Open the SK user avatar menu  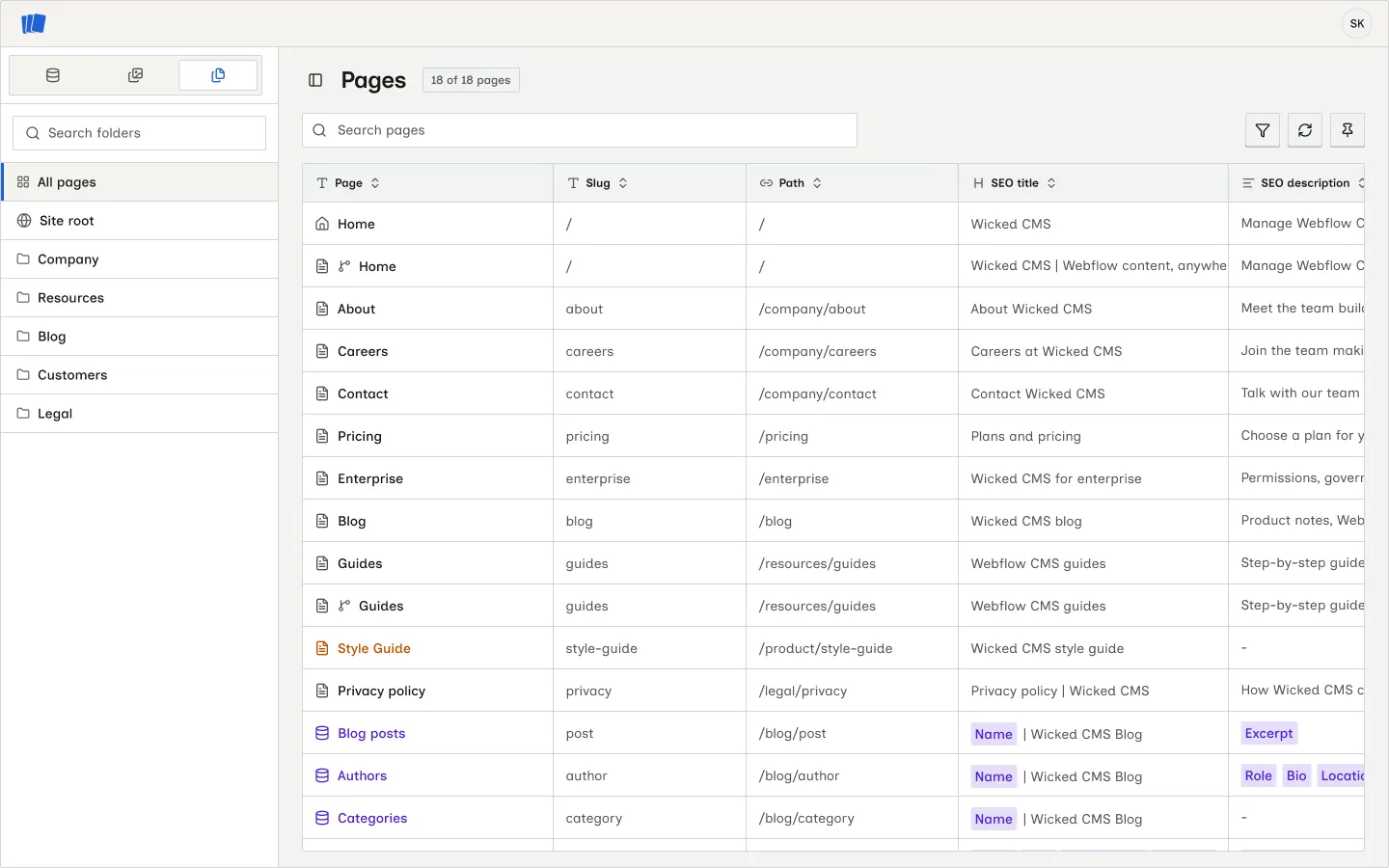(x=1357, y=23)
